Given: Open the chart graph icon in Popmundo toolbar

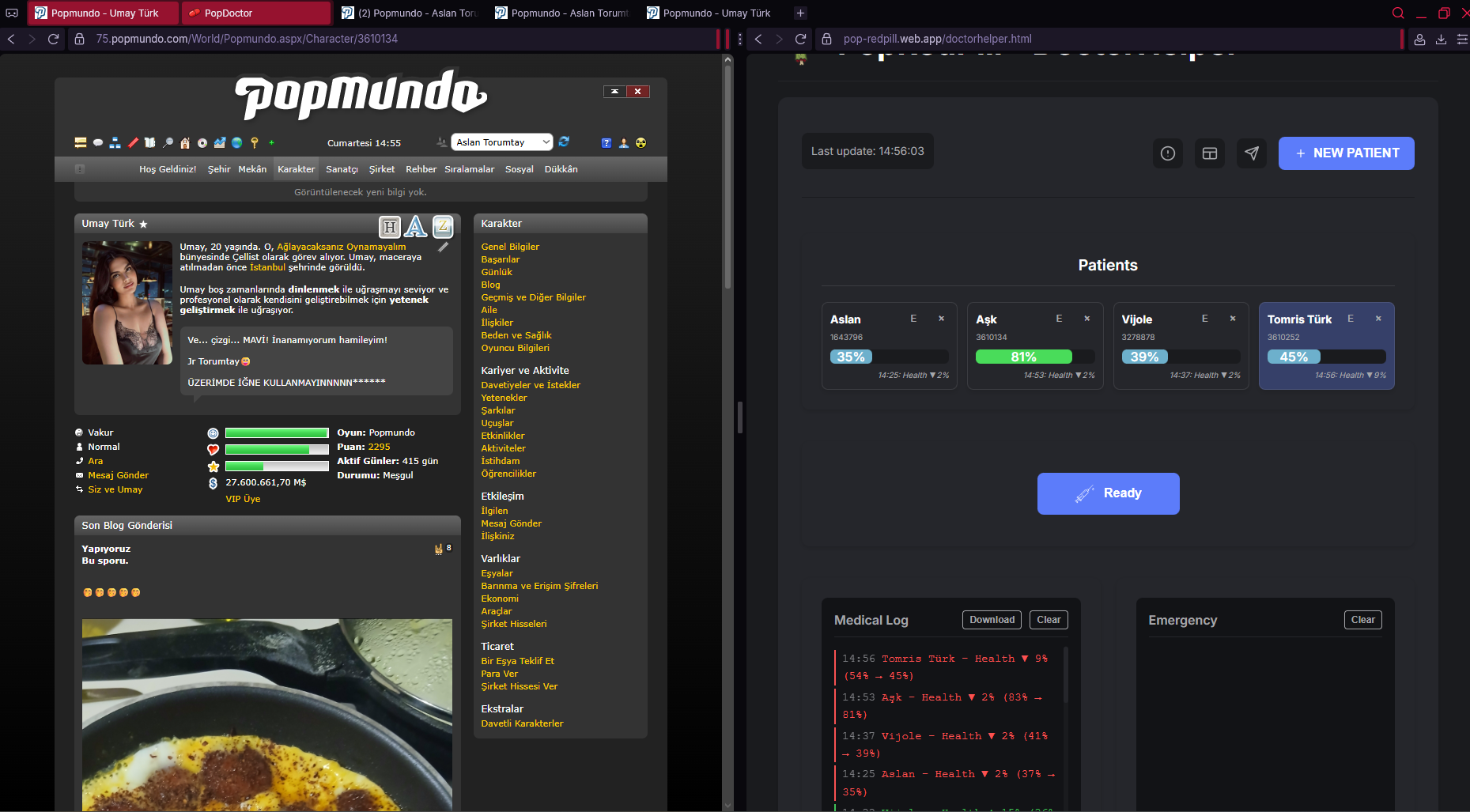Looking at the screenshot, I should pos(220,143).
